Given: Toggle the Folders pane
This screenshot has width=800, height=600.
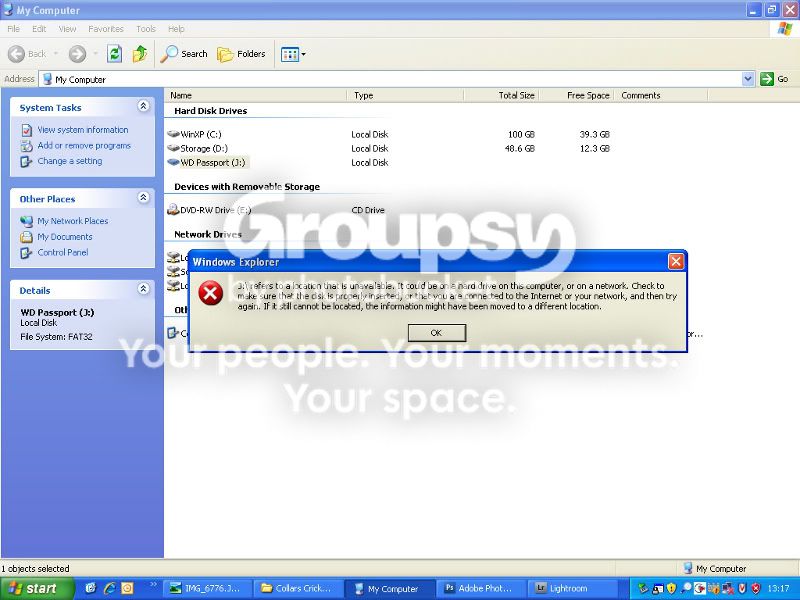Looking at the screenshot, I should 241,54.
